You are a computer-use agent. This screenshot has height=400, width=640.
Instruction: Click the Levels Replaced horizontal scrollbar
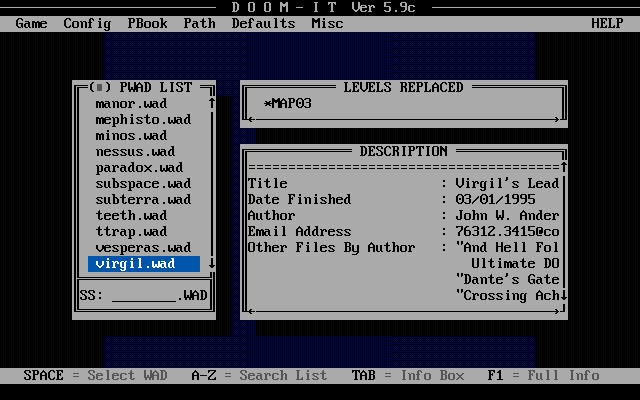click(x=404, y=120)
